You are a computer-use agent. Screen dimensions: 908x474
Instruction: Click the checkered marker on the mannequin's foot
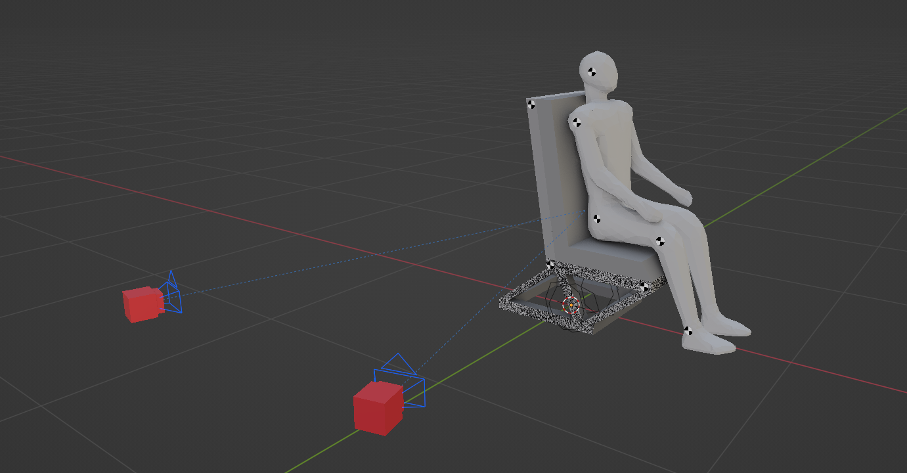click(688, 331)
